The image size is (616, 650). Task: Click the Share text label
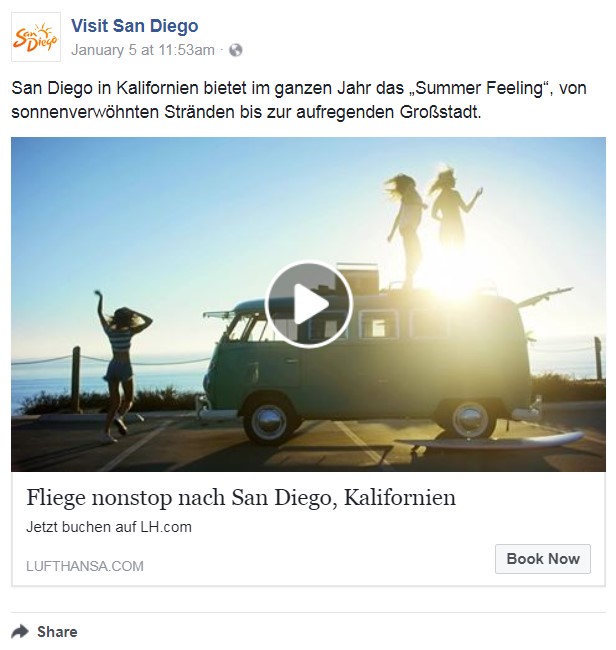pos(57,632)
